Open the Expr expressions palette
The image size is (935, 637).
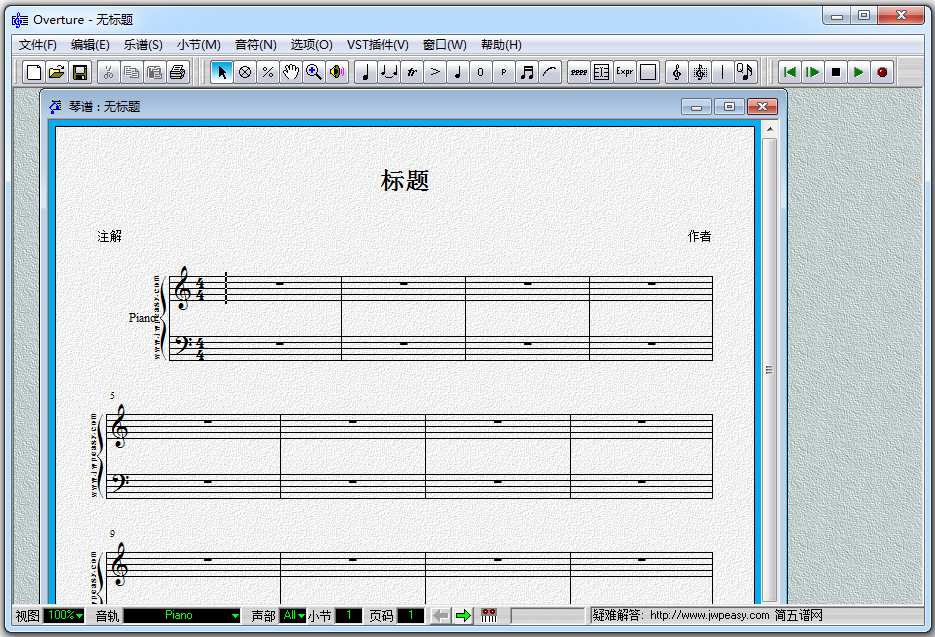(625, 72)
